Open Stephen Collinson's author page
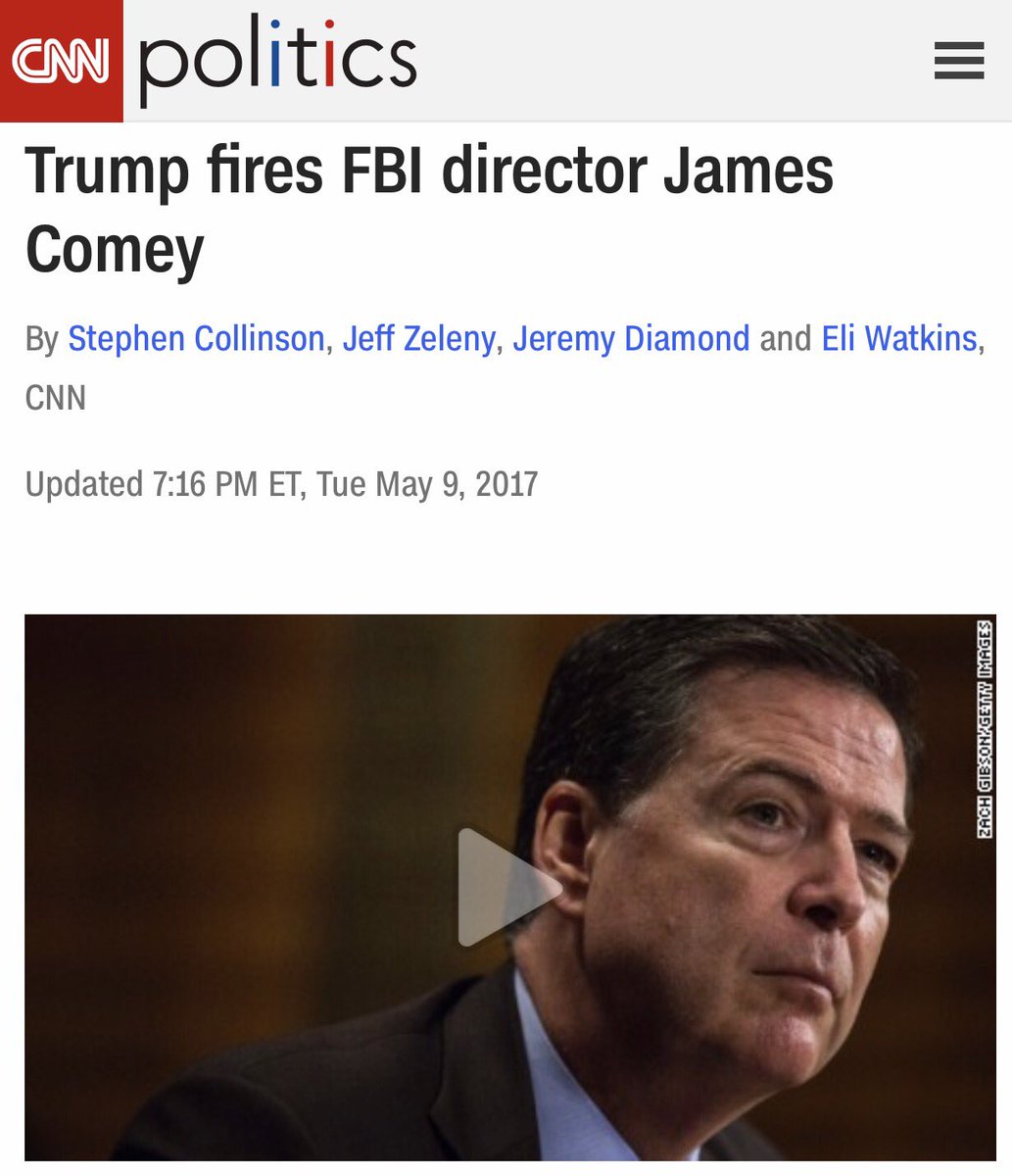Screen dimensions: 1012x1176 point(196,339)
